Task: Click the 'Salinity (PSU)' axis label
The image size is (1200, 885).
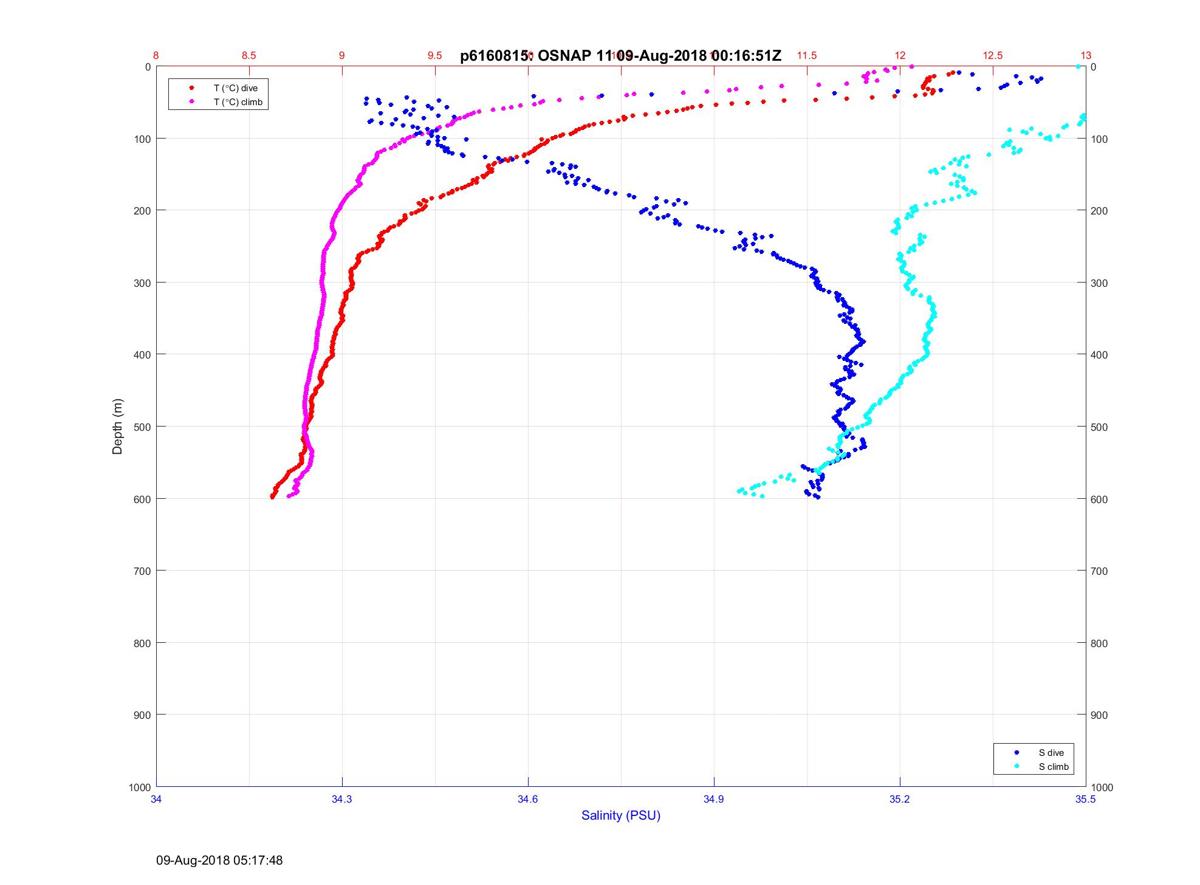Action: [x=621, y=815]
